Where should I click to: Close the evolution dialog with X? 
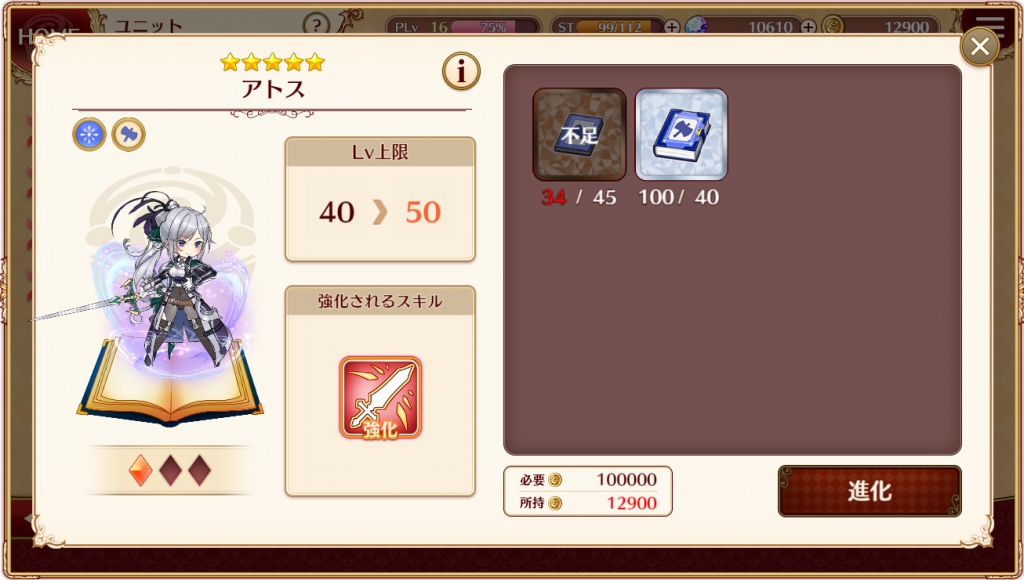(x=980, y=46)
